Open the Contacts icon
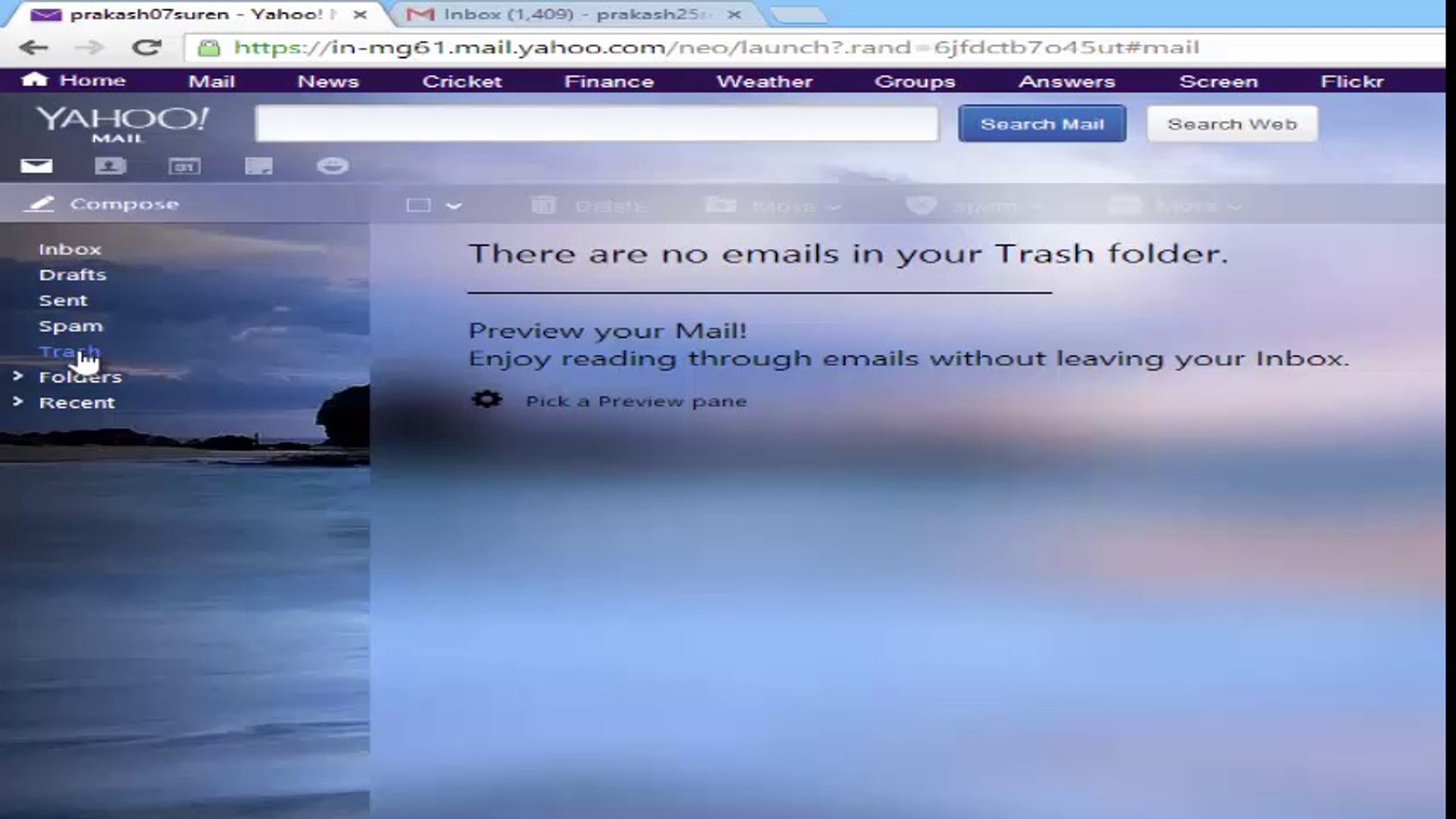This screenshot has width=1456, height=819. click(110, 166)
